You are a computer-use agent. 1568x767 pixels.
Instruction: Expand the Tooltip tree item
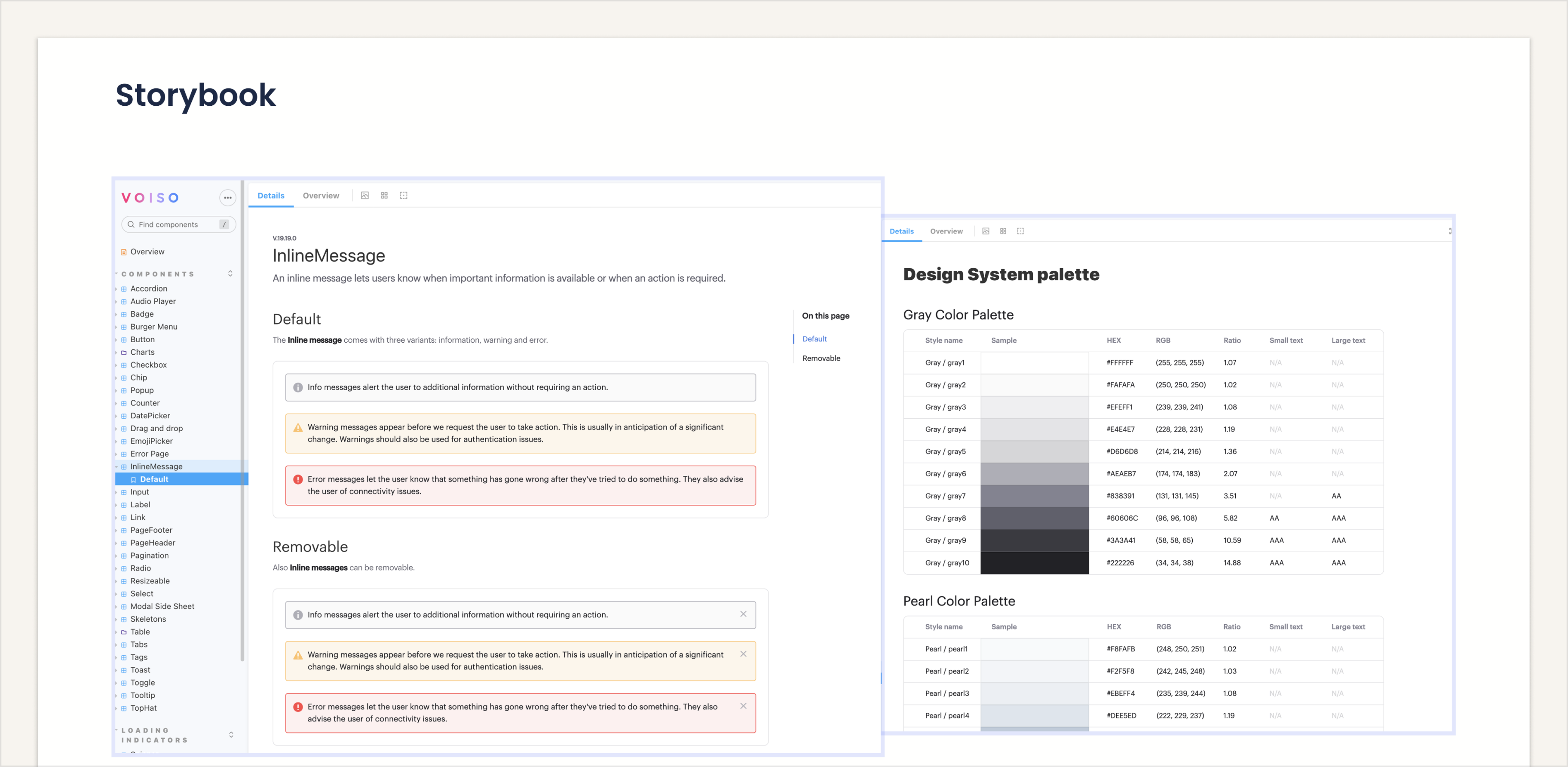click(x=116, y=696)
